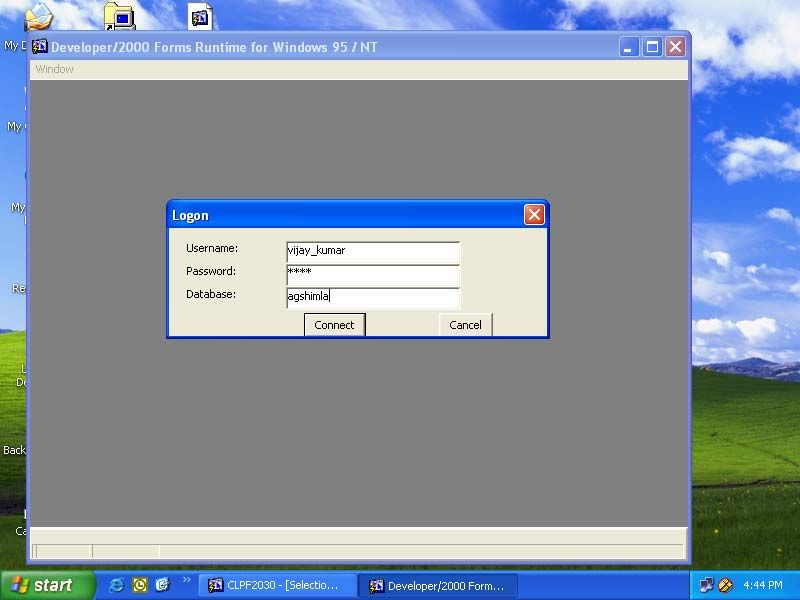Click into the Password input field
The height and width of the screenshot is (600, 800).
click(373, 275)
